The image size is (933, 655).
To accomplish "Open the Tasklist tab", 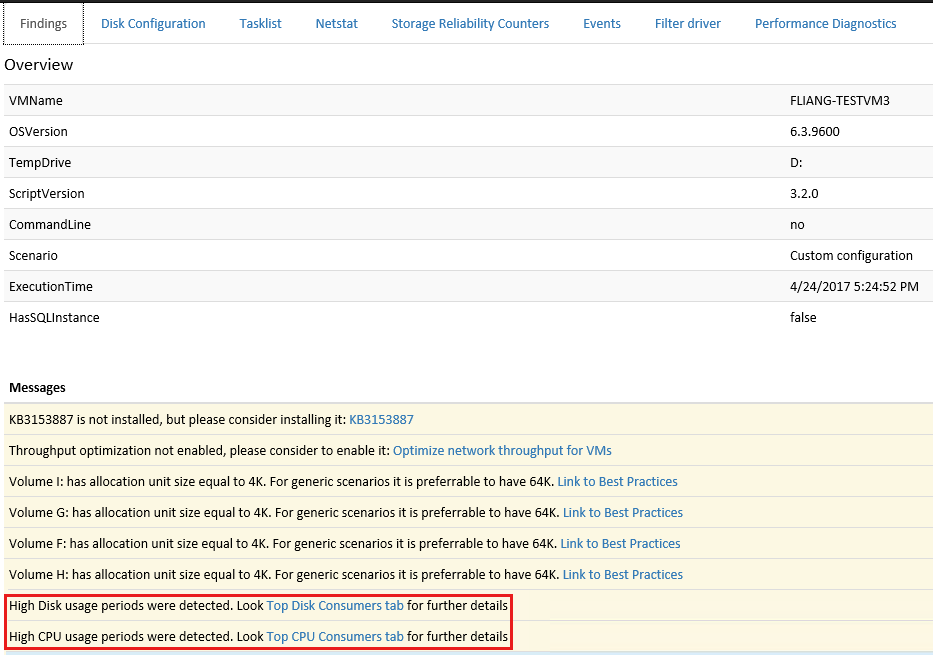I will pyautogui.click(x=260, y=23).
